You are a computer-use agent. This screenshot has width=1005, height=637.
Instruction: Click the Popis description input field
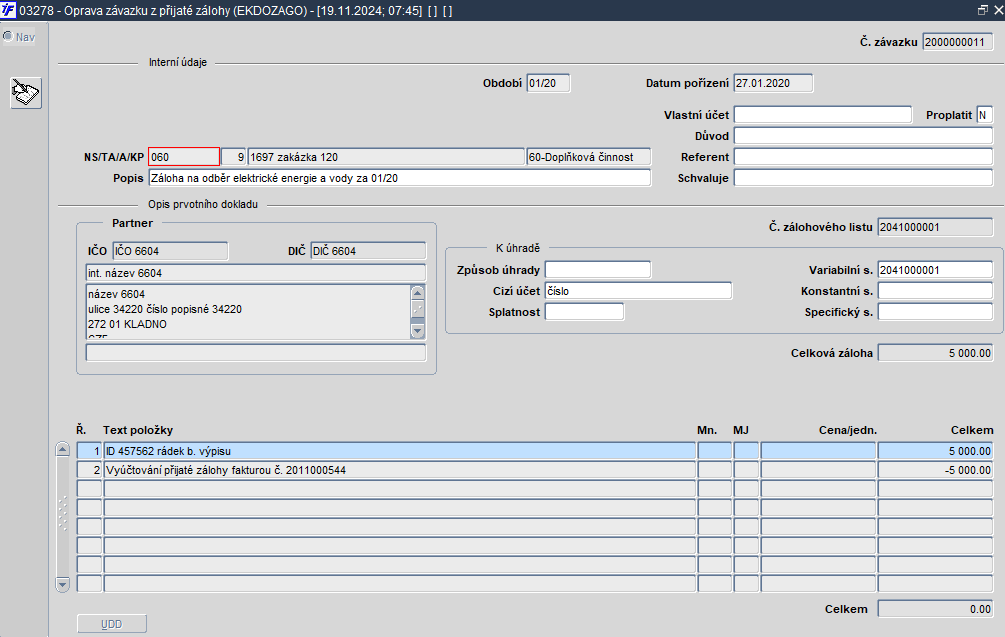398,178
